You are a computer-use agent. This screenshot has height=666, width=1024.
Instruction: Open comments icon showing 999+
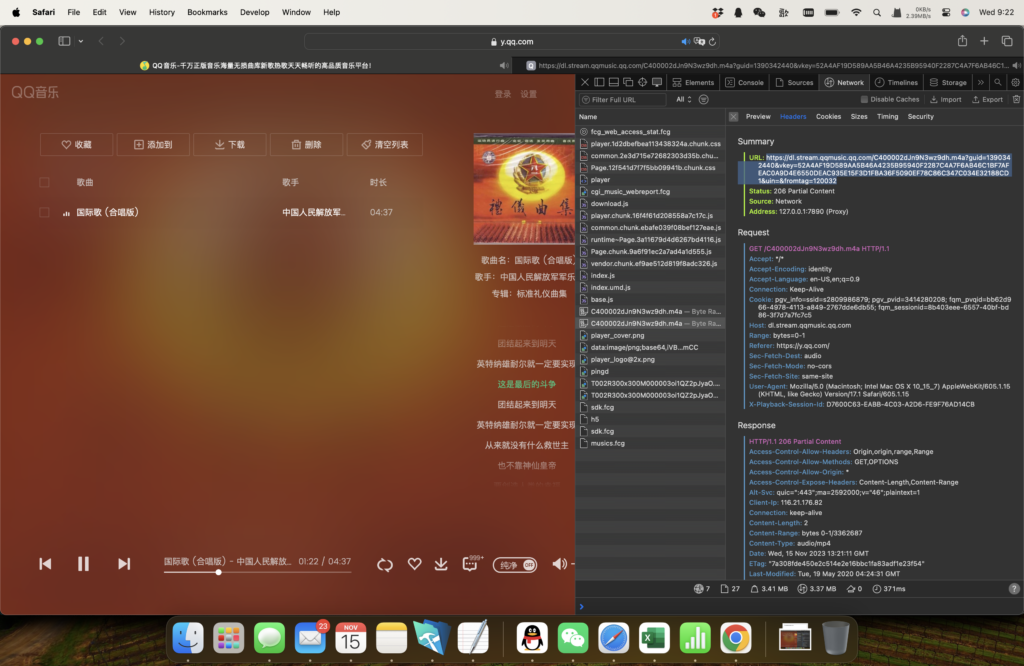(472, 563)
